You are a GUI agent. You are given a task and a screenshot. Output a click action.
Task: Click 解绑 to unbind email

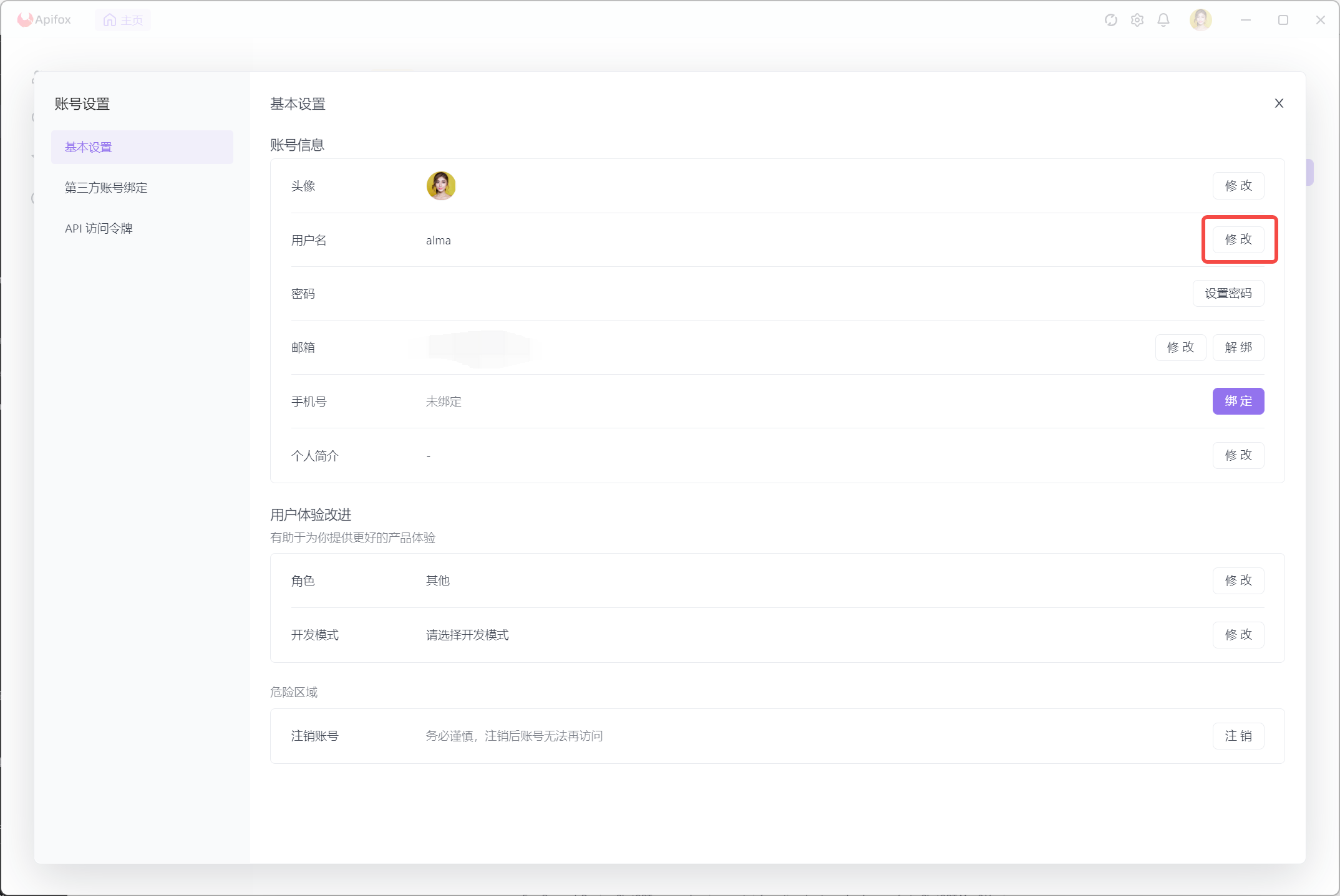coord(1238,347)
